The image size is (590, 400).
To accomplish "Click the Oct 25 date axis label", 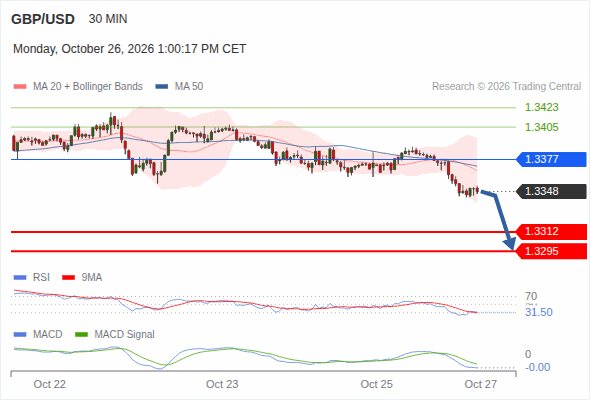I will 376,384.
